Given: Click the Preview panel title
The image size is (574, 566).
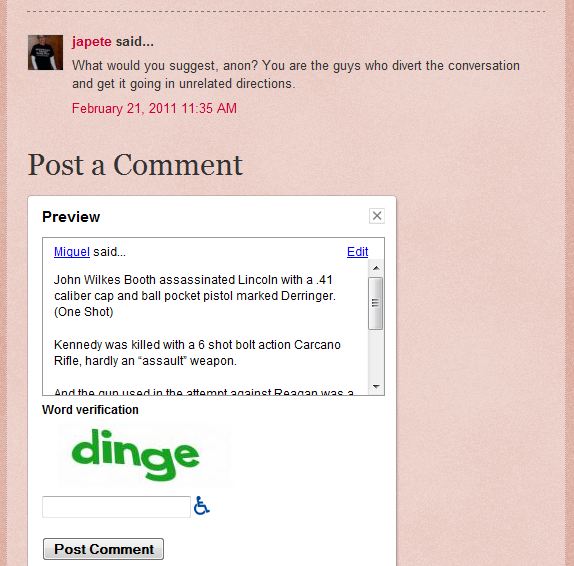Looking at the screenshot, I should [71, 217].
